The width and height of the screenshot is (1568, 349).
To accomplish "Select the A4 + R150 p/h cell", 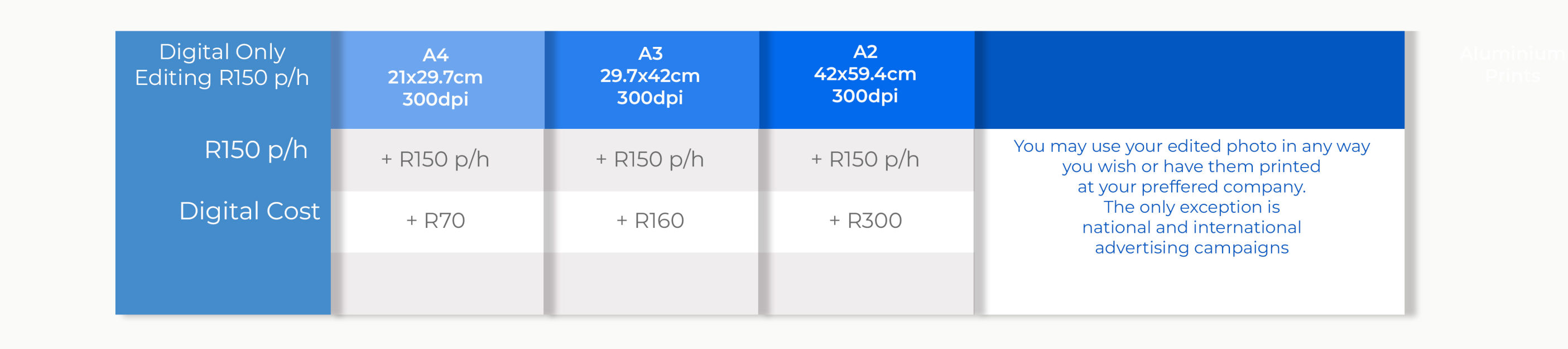I will pos(435,160).
